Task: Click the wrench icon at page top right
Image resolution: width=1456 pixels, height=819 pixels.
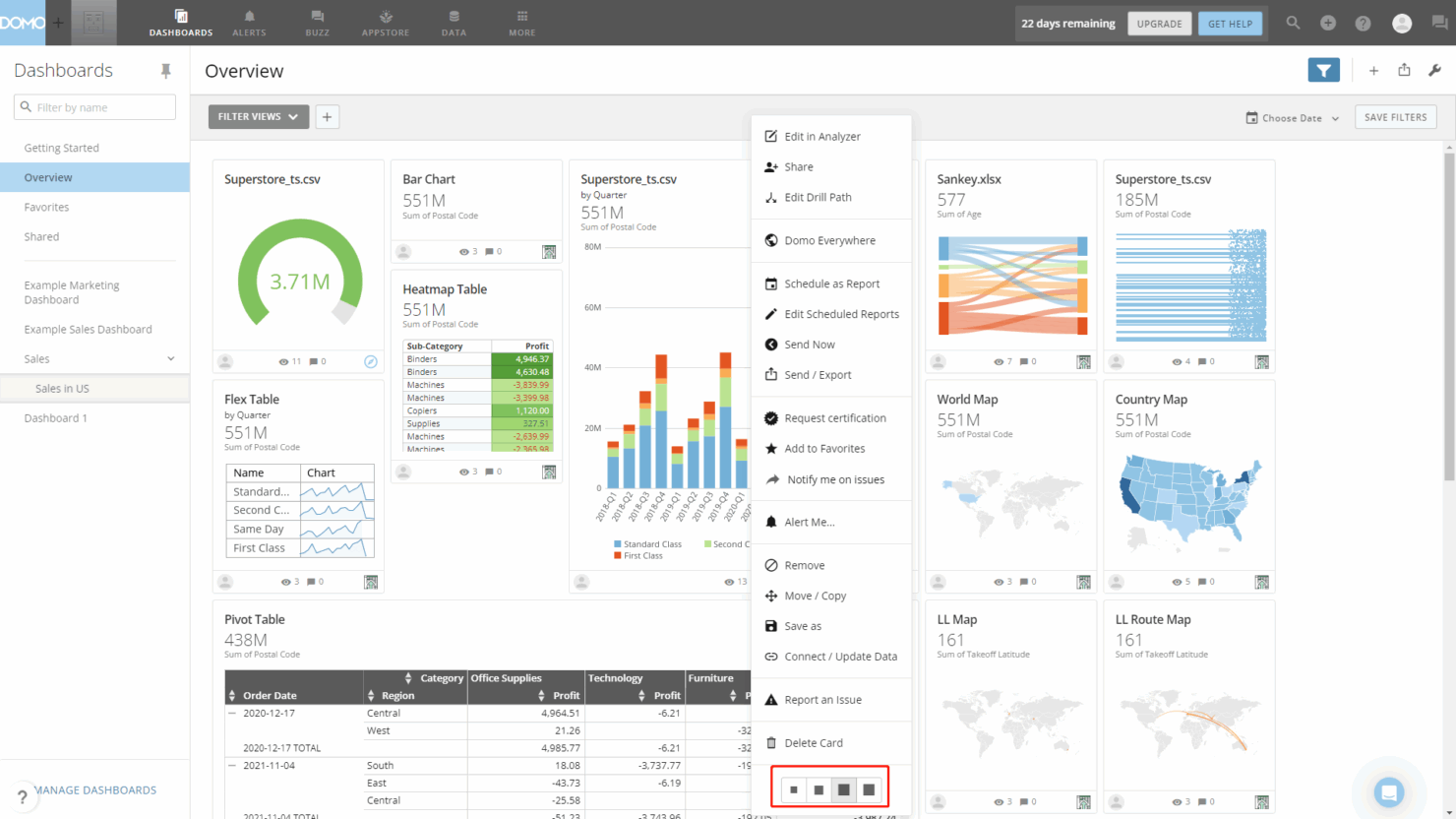Action: coord(1434,70)
